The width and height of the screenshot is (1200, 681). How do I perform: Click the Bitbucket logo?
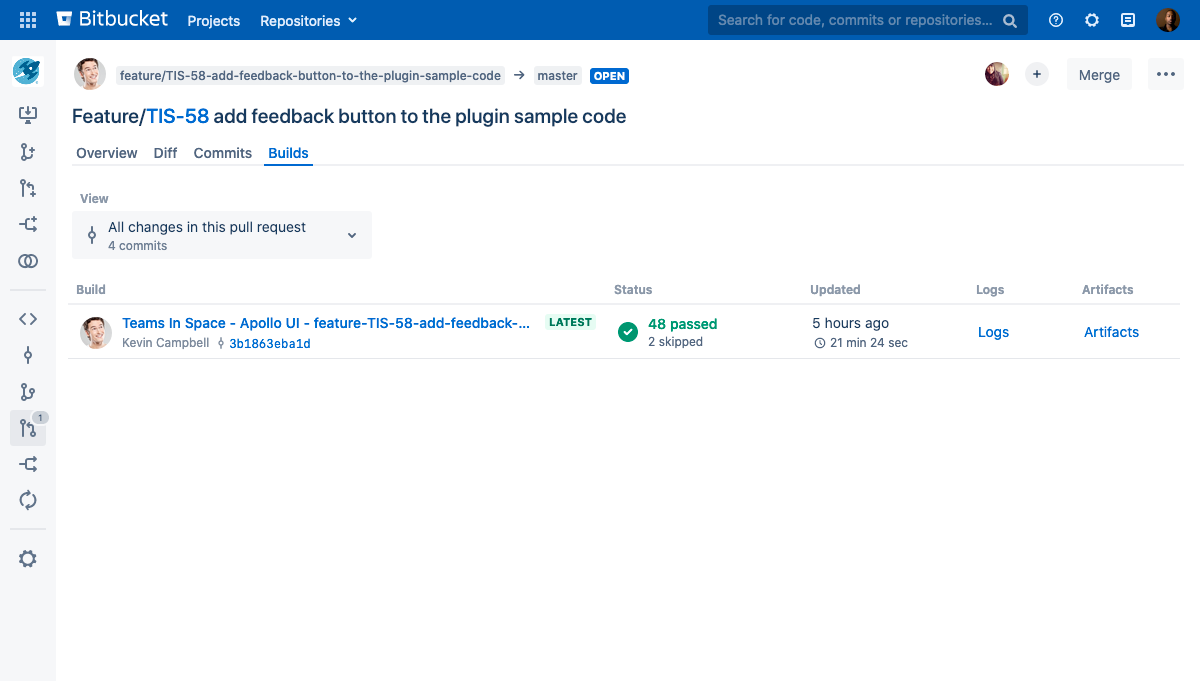click(112, 19)
